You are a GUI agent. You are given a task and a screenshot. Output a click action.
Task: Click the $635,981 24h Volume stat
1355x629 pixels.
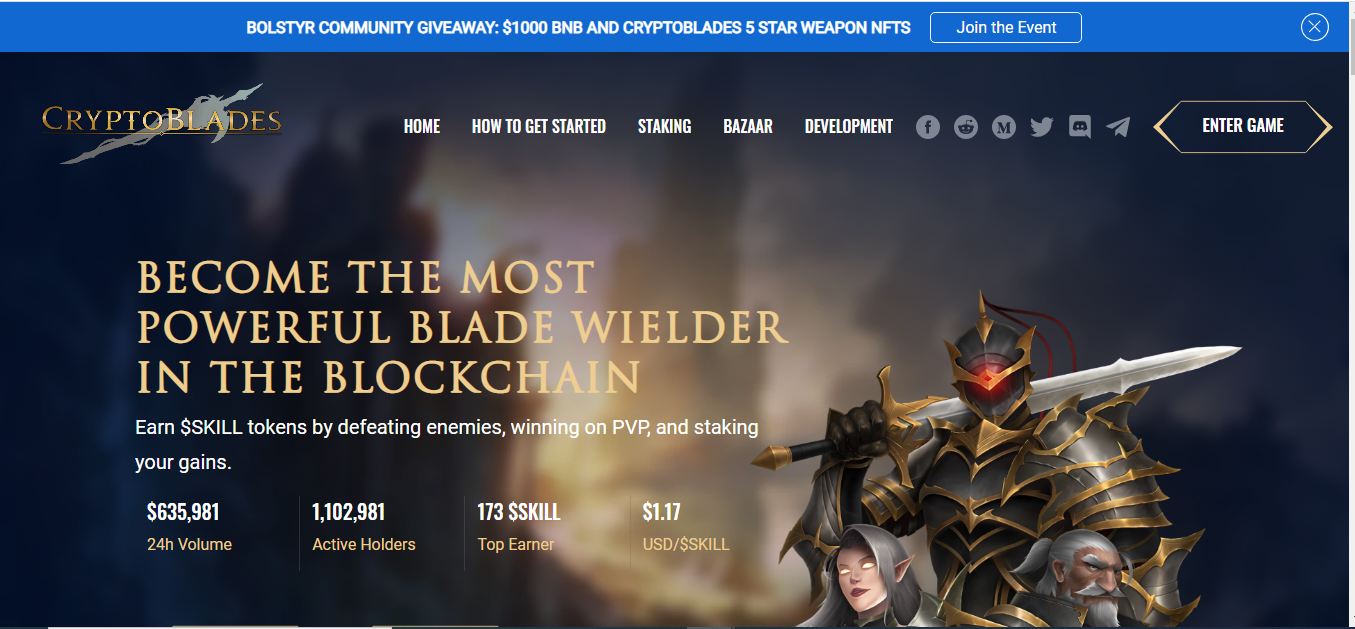pyautogui.click(x=189, y=528)
